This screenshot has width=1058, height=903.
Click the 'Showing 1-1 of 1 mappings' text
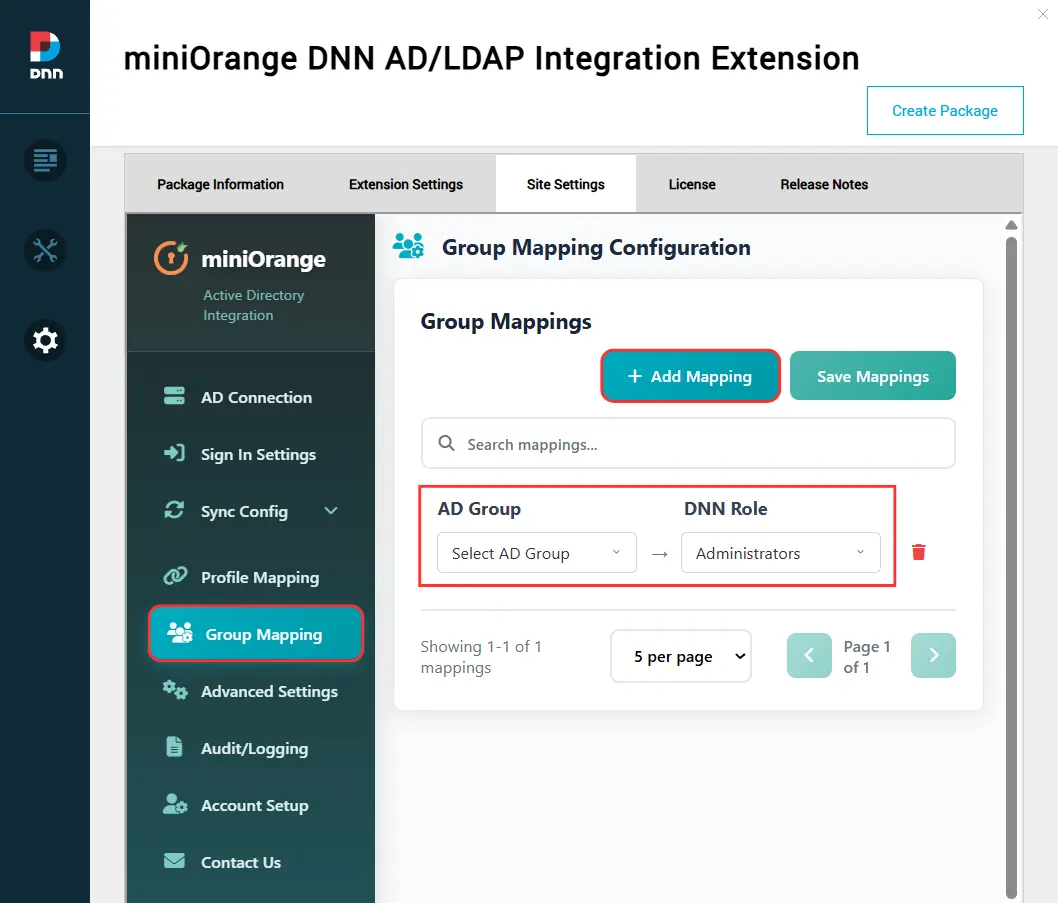click(x=481, y=657)
